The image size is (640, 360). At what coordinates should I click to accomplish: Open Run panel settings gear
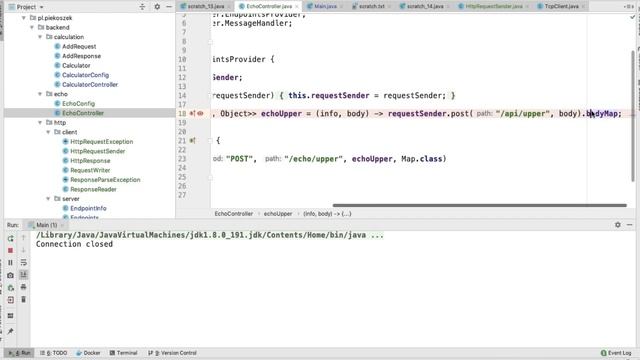(x=618, y=224)
